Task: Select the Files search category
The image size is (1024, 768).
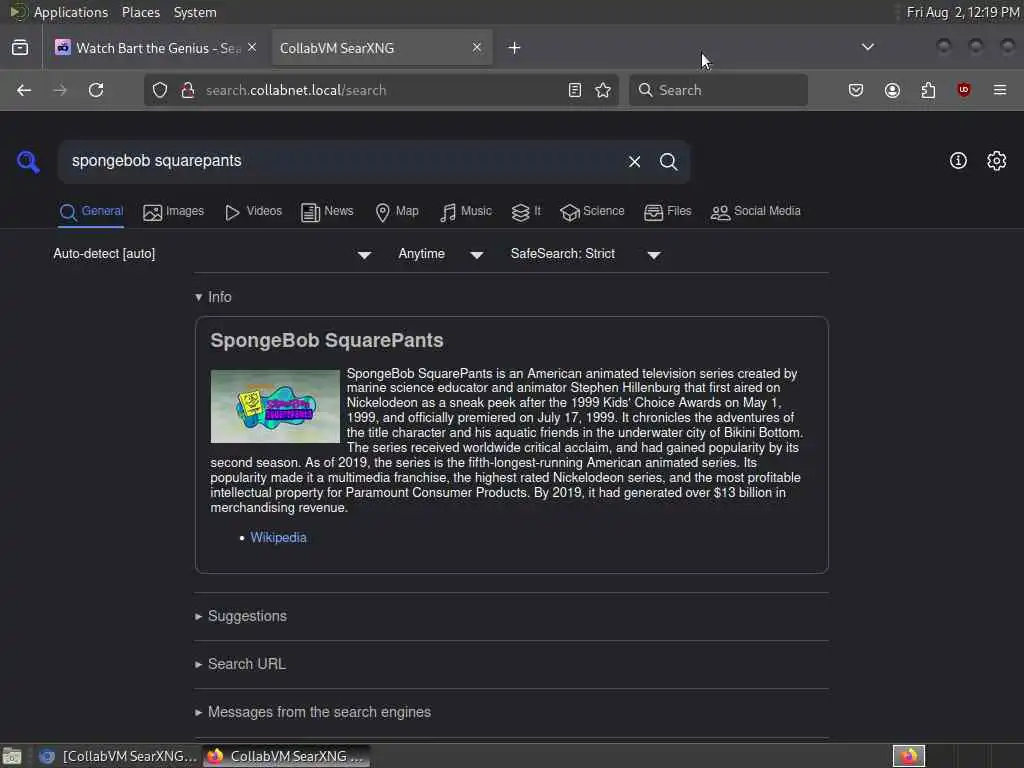Action: 667,212
